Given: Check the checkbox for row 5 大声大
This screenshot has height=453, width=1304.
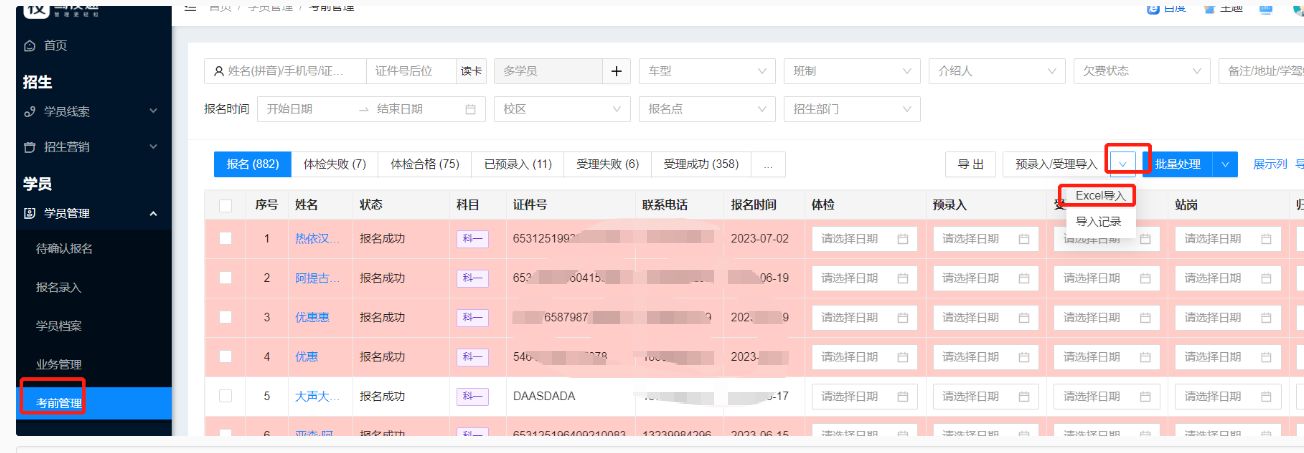Looking at the screenshot, I should tap(225, 396).
